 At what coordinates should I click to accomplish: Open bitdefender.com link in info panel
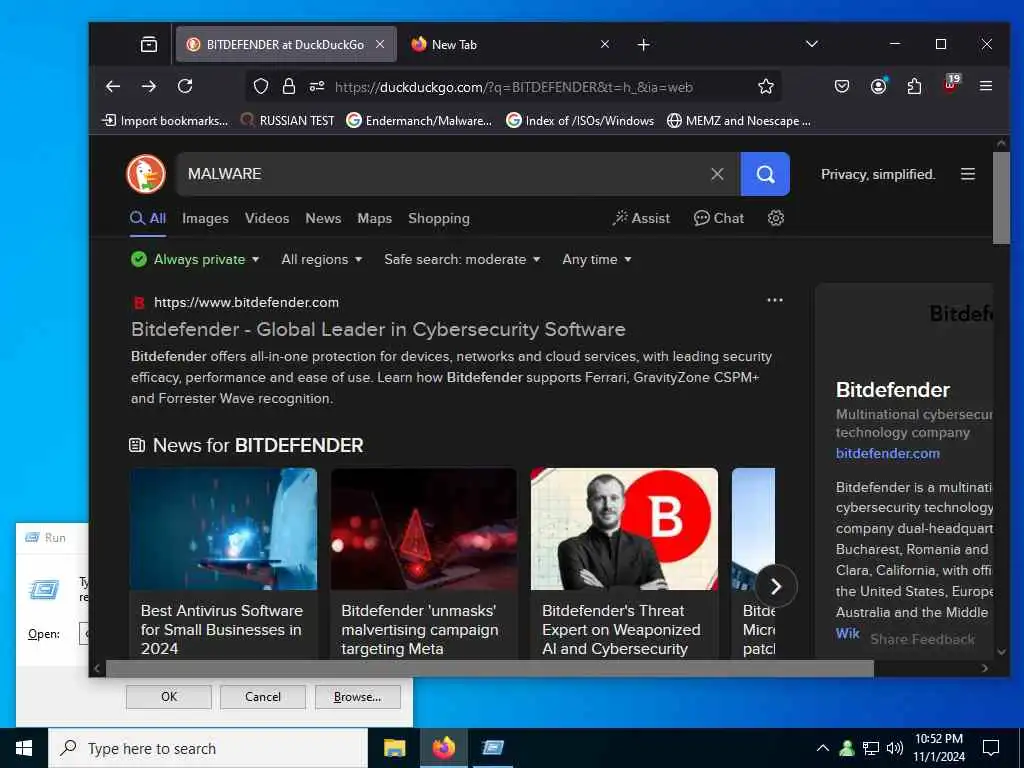click(x=888, y=453)
